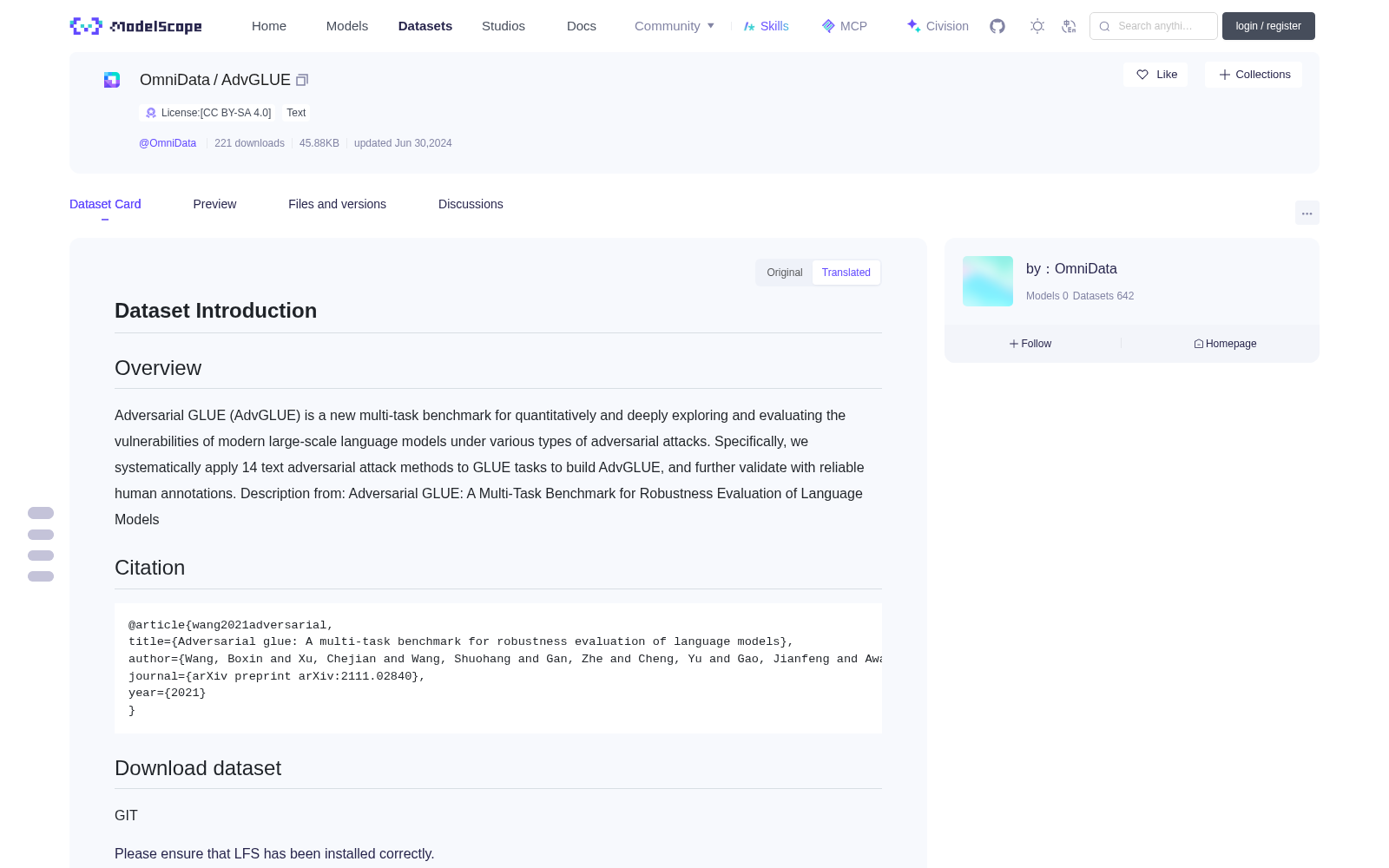Viewport: 1389px width, 868px height.
Task: Click the 'year={2021}' citation line
Action: point(168,693)
